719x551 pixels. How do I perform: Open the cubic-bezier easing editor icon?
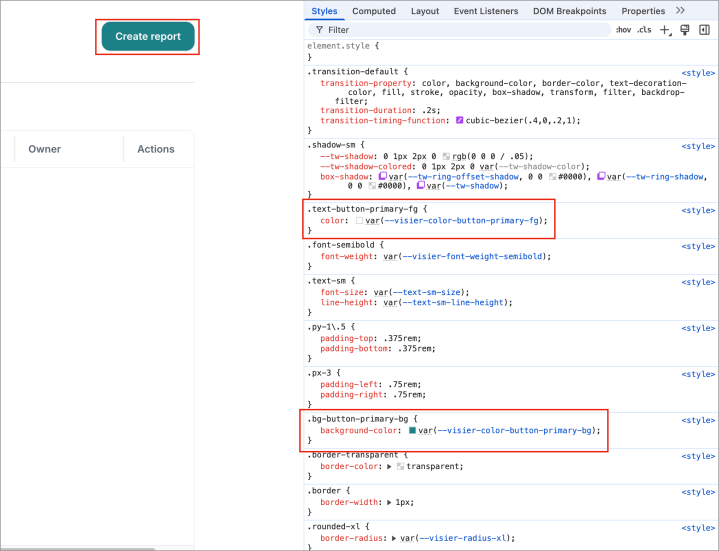[460, 120]
